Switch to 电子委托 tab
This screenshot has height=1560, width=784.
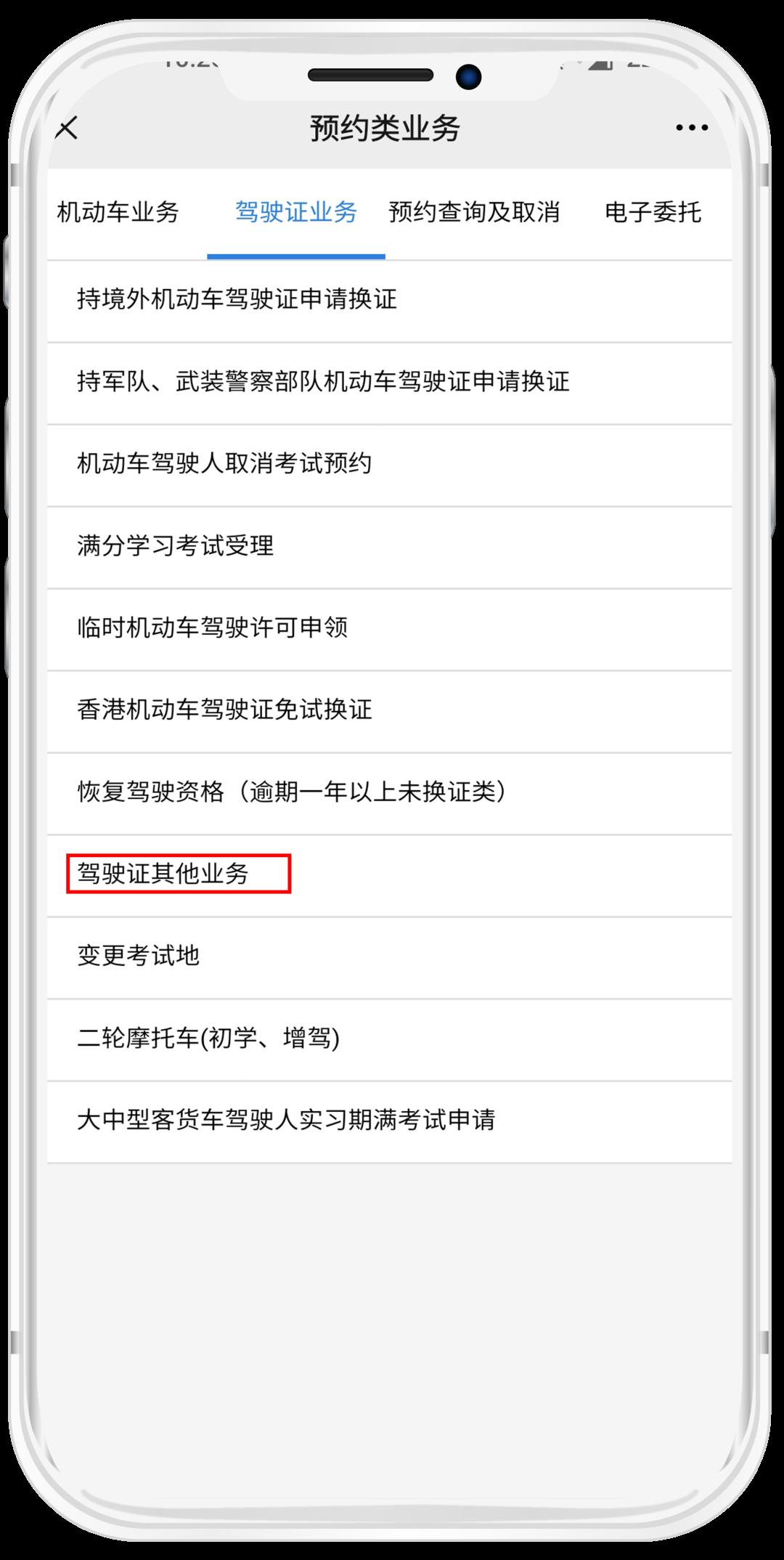point(653,212)
